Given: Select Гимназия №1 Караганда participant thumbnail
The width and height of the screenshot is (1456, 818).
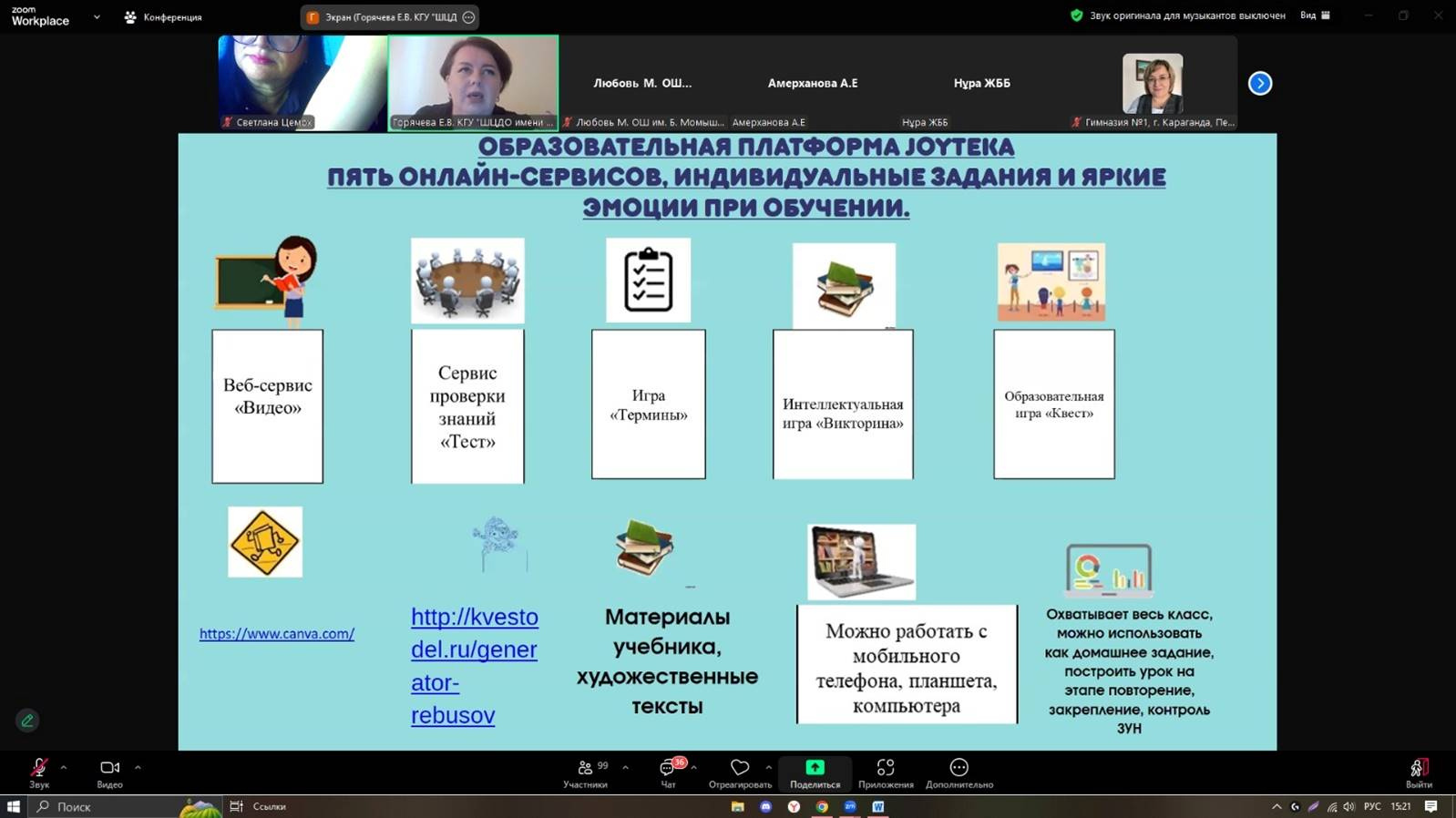Looking at the screenshot, I should point(1153,83).
